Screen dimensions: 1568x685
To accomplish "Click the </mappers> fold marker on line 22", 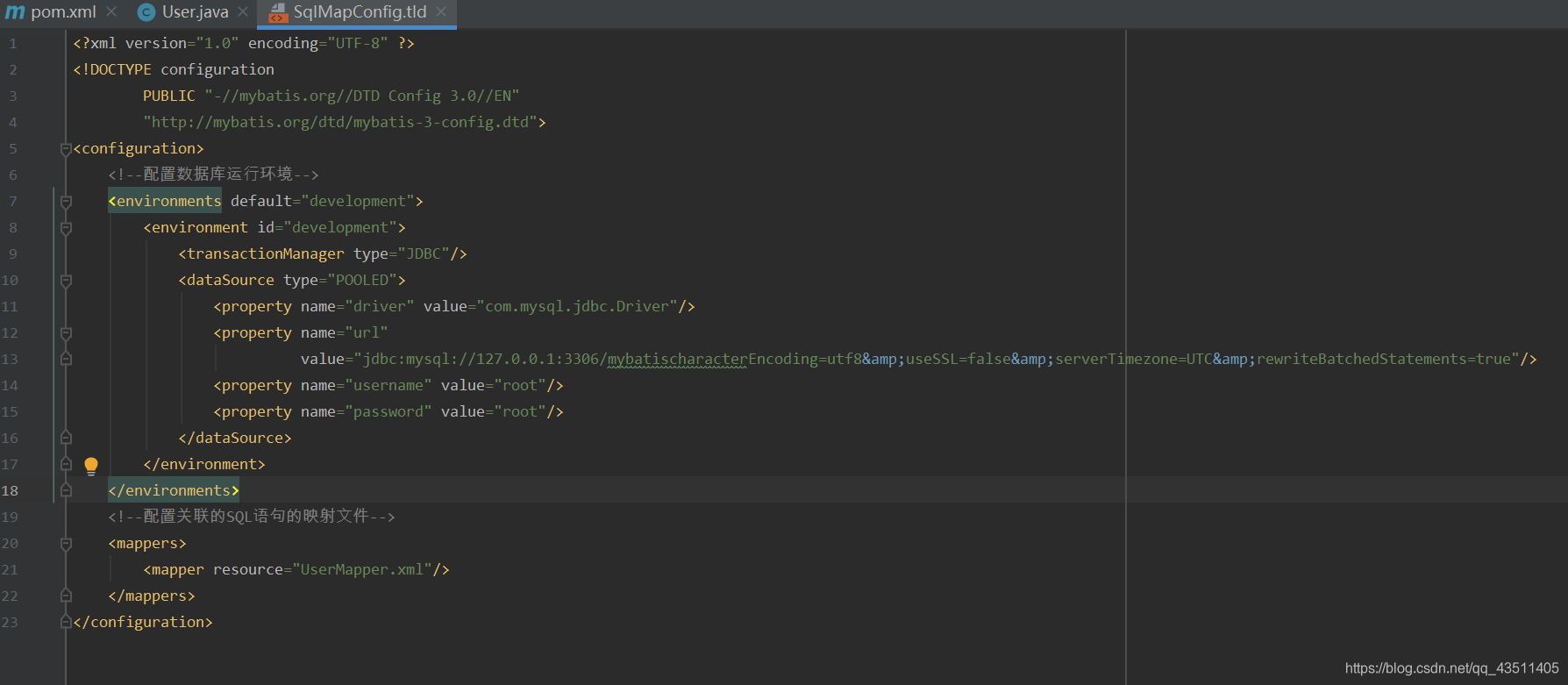I will [x=66, y=596].
